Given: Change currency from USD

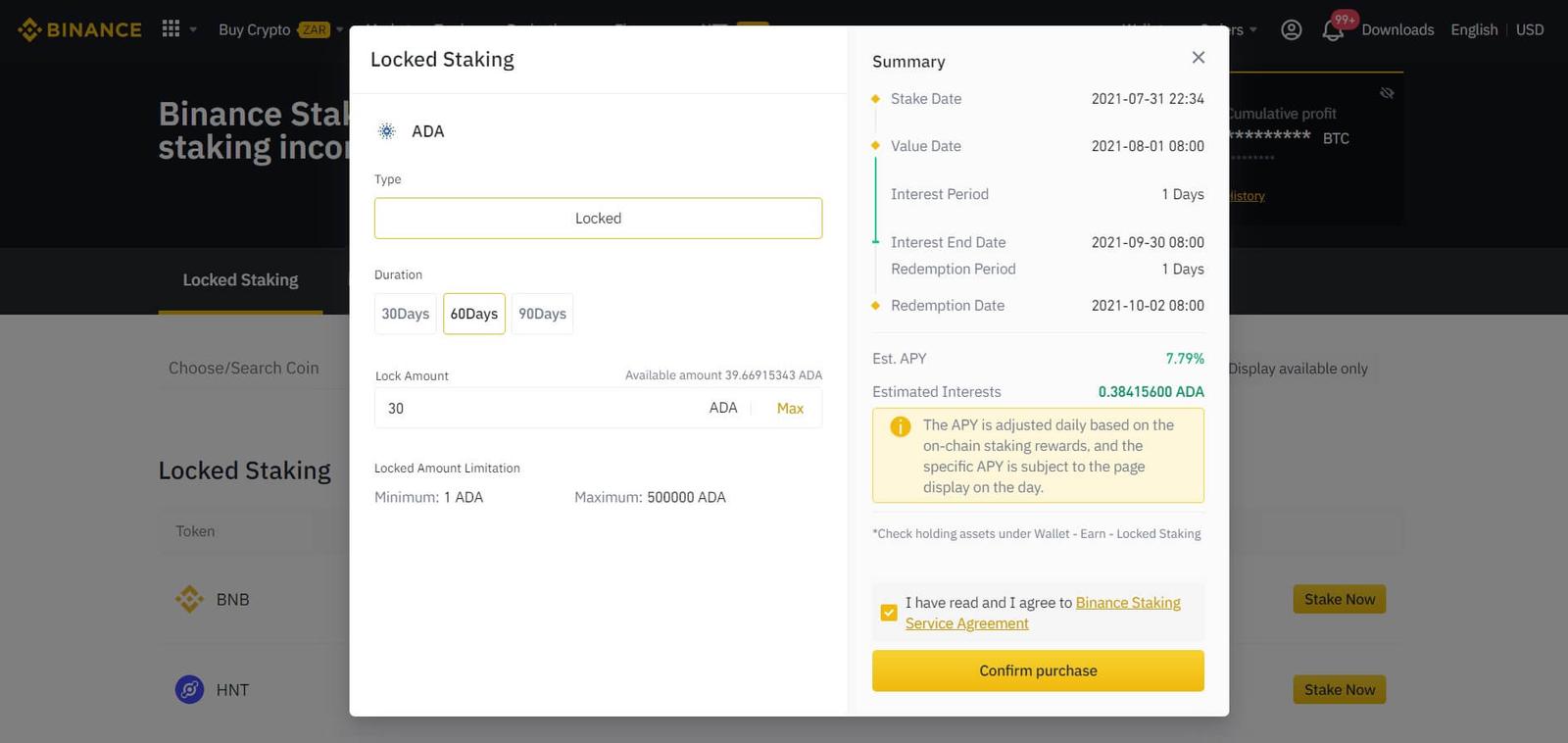Looking at the screenshot, I should [x=1530, y=29].
